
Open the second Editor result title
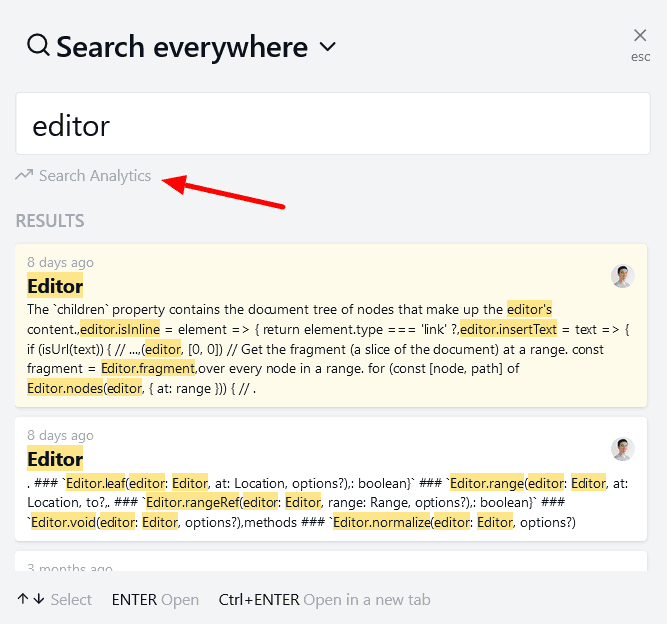point(55,459)
